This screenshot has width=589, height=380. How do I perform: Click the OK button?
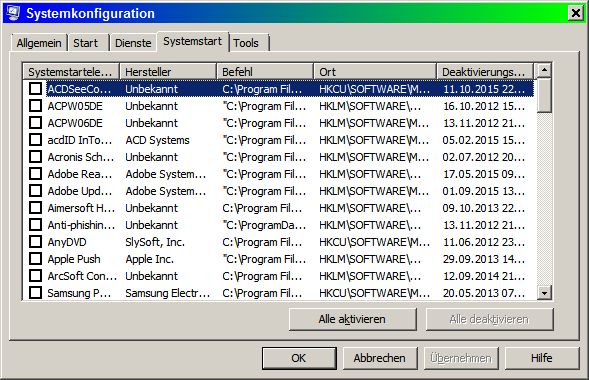coord(299,358)
